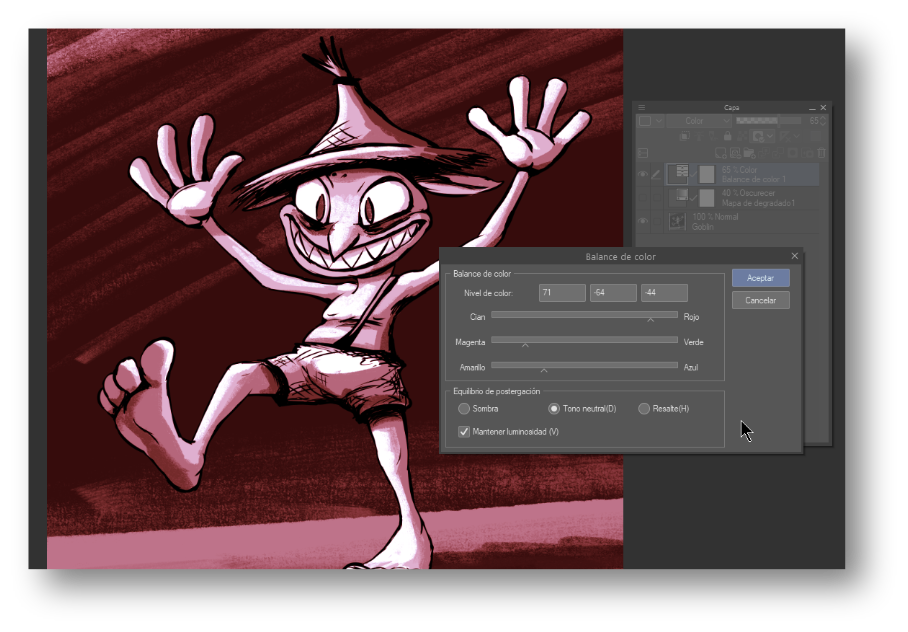Viewport: 908px width, 632px height.
Task: Select the 'Sombra' radio option
Action: pyautogui.click(x=464, y=408)
